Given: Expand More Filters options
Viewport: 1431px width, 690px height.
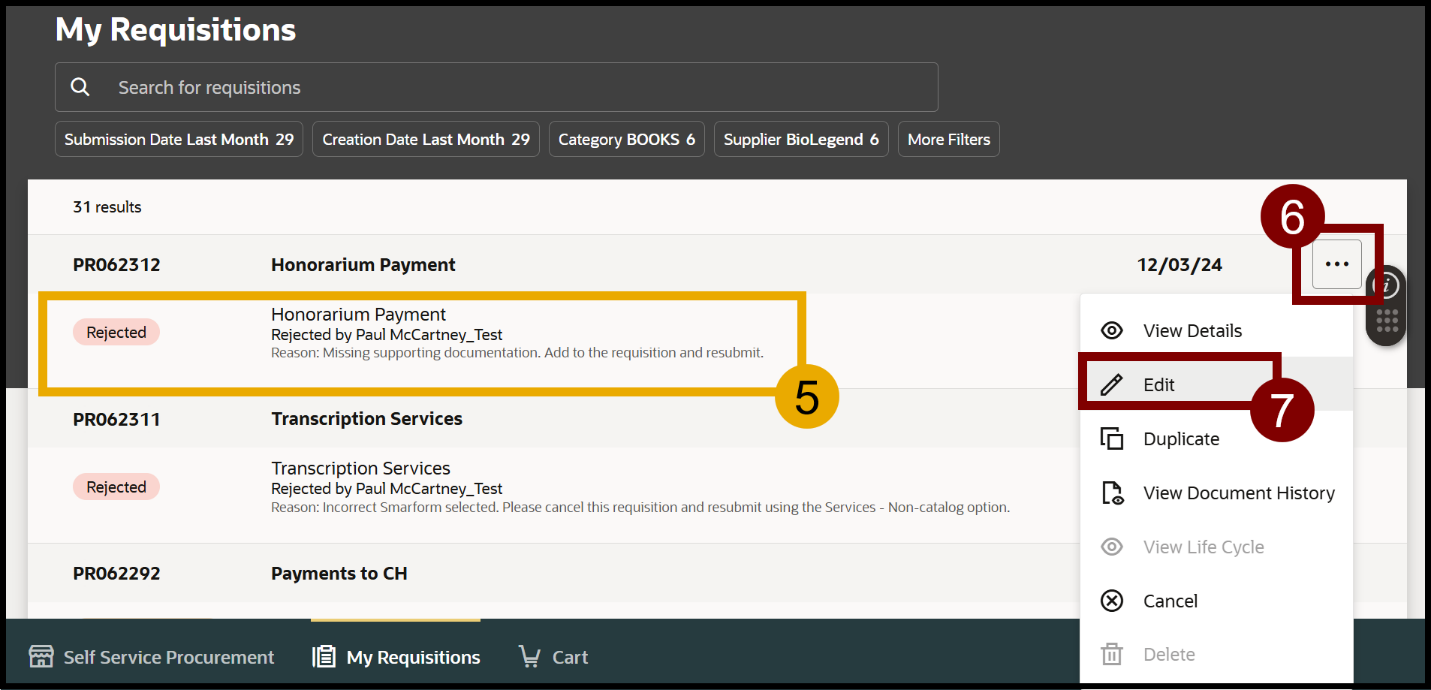Looking at the screenshot, I should coord(948,140).
